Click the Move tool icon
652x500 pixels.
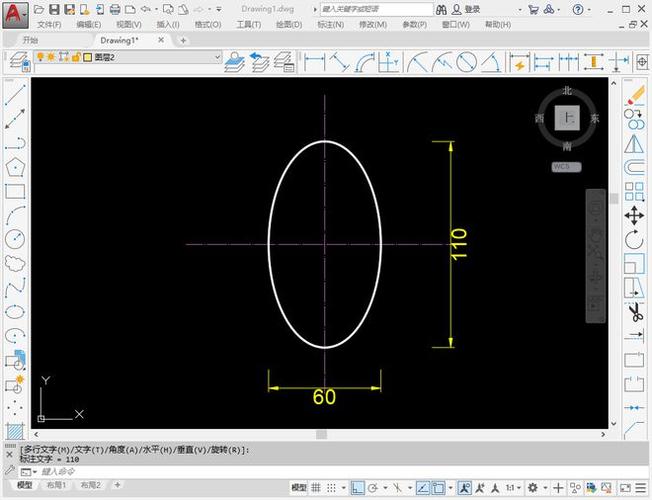pos(634,215)
